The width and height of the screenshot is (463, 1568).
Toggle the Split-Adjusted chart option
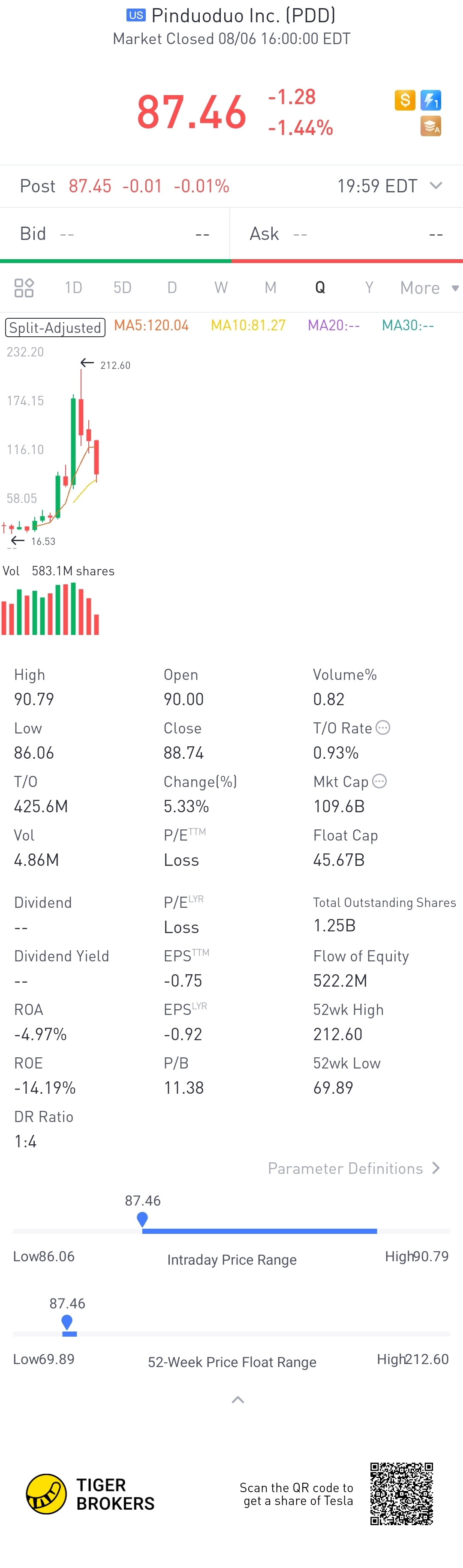click(x=55, y=327)
